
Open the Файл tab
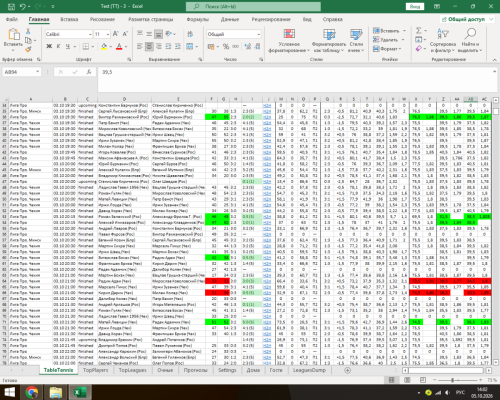coord(12,19)
